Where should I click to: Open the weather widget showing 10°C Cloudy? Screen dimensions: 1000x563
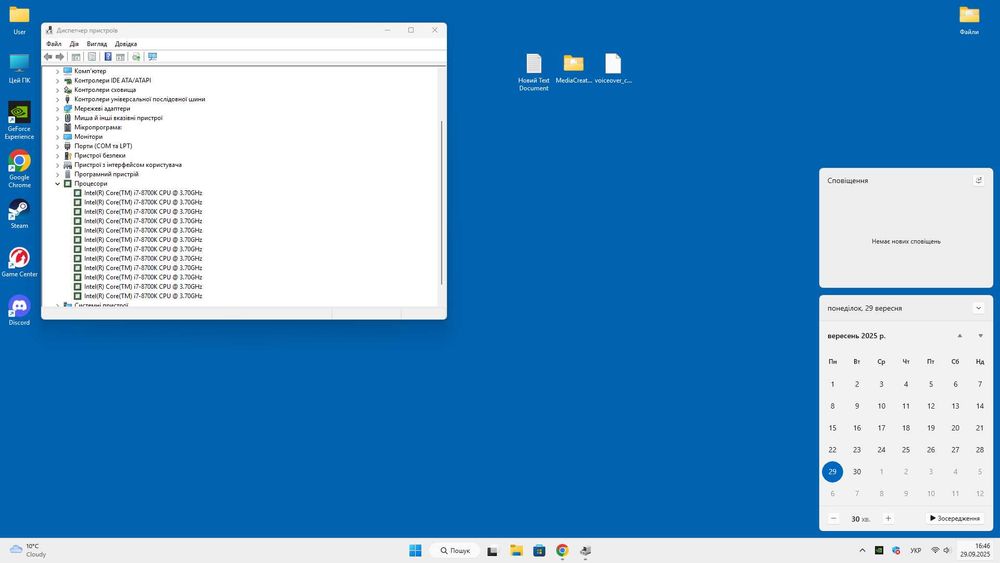click(27, 550)
